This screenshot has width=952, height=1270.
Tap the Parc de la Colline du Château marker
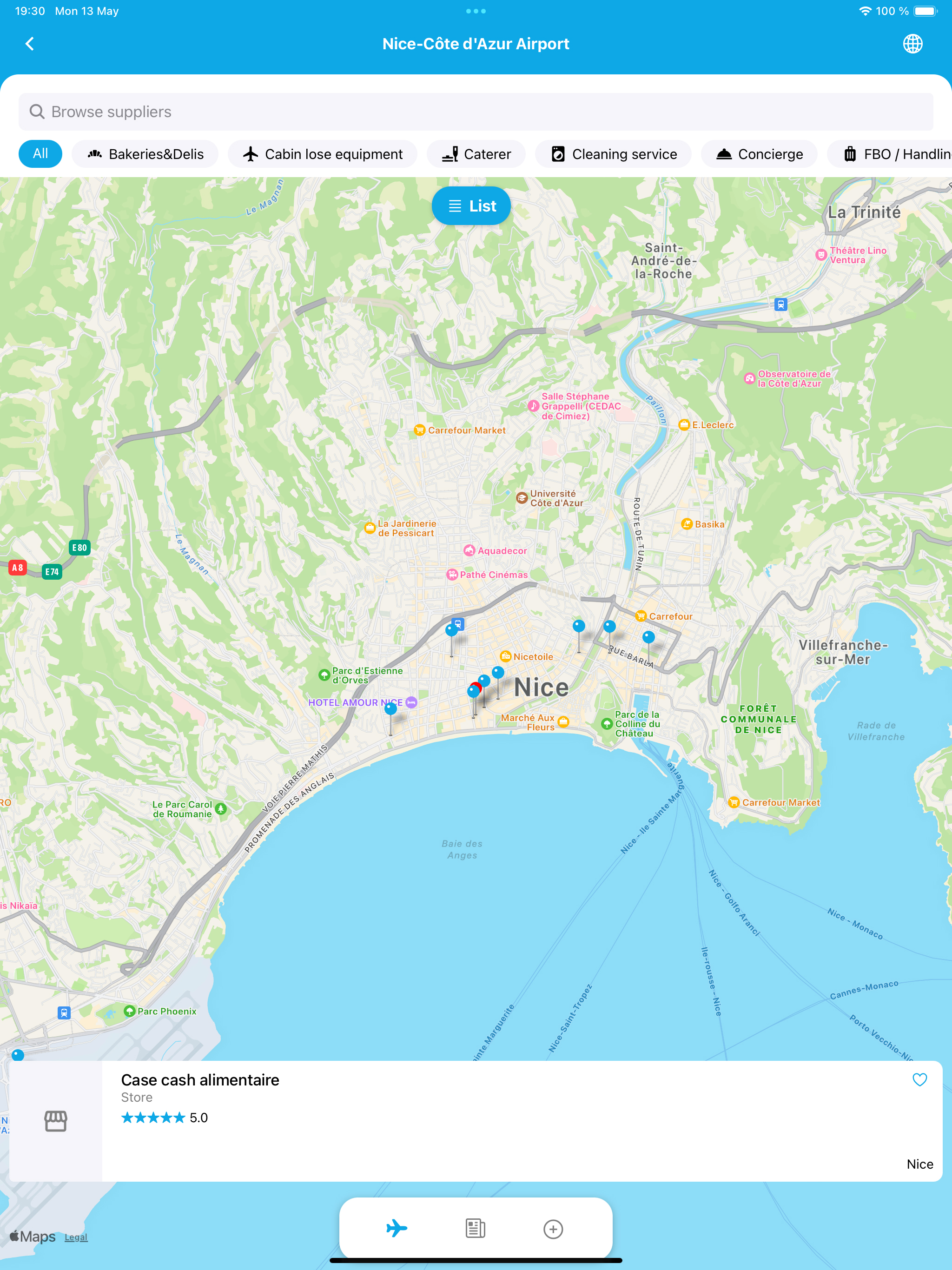[607, 723]
